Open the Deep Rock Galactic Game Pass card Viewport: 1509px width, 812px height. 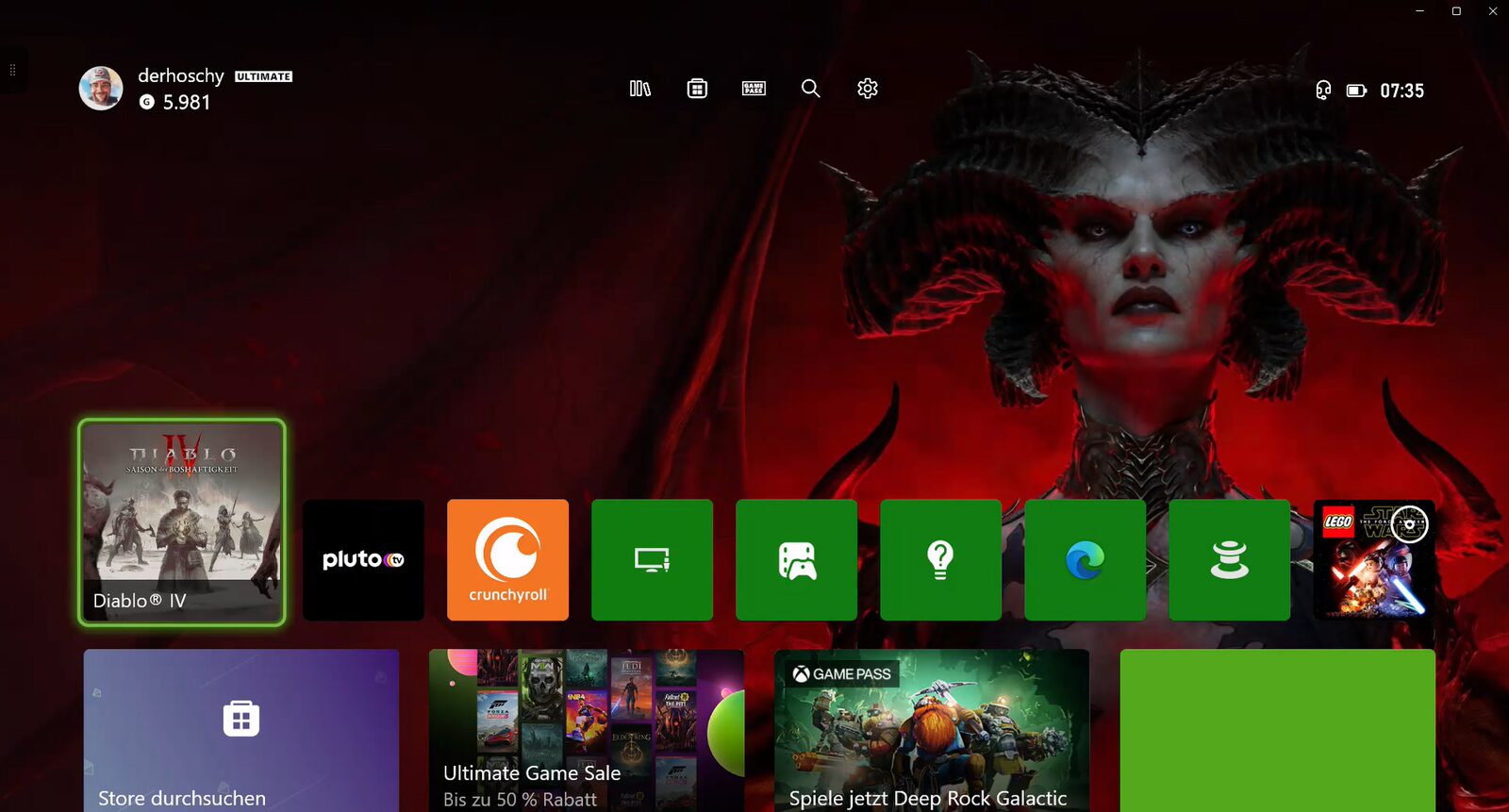pyautogui.click(x=932, y=731)
